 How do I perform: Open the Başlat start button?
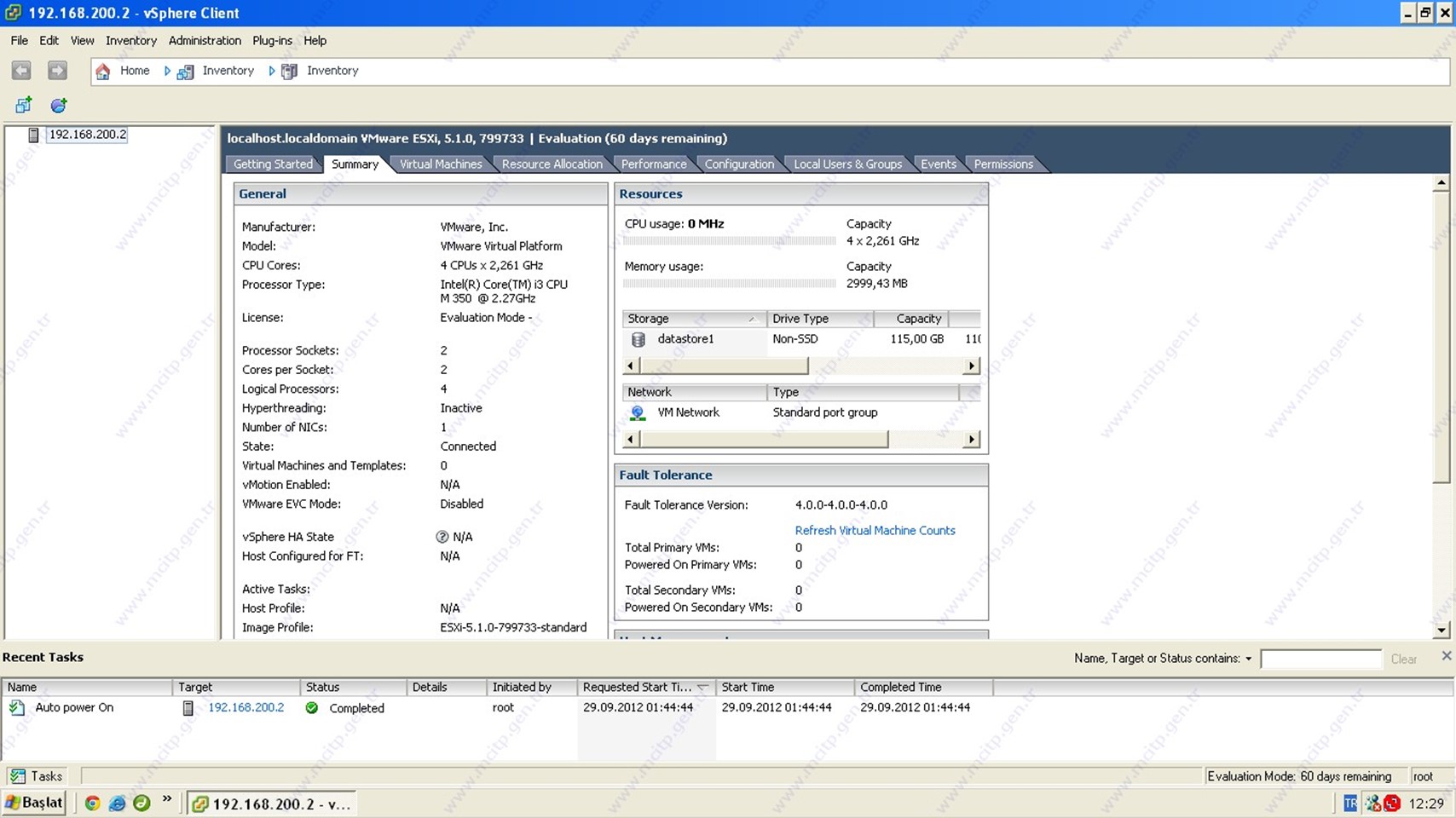(34, 803)
